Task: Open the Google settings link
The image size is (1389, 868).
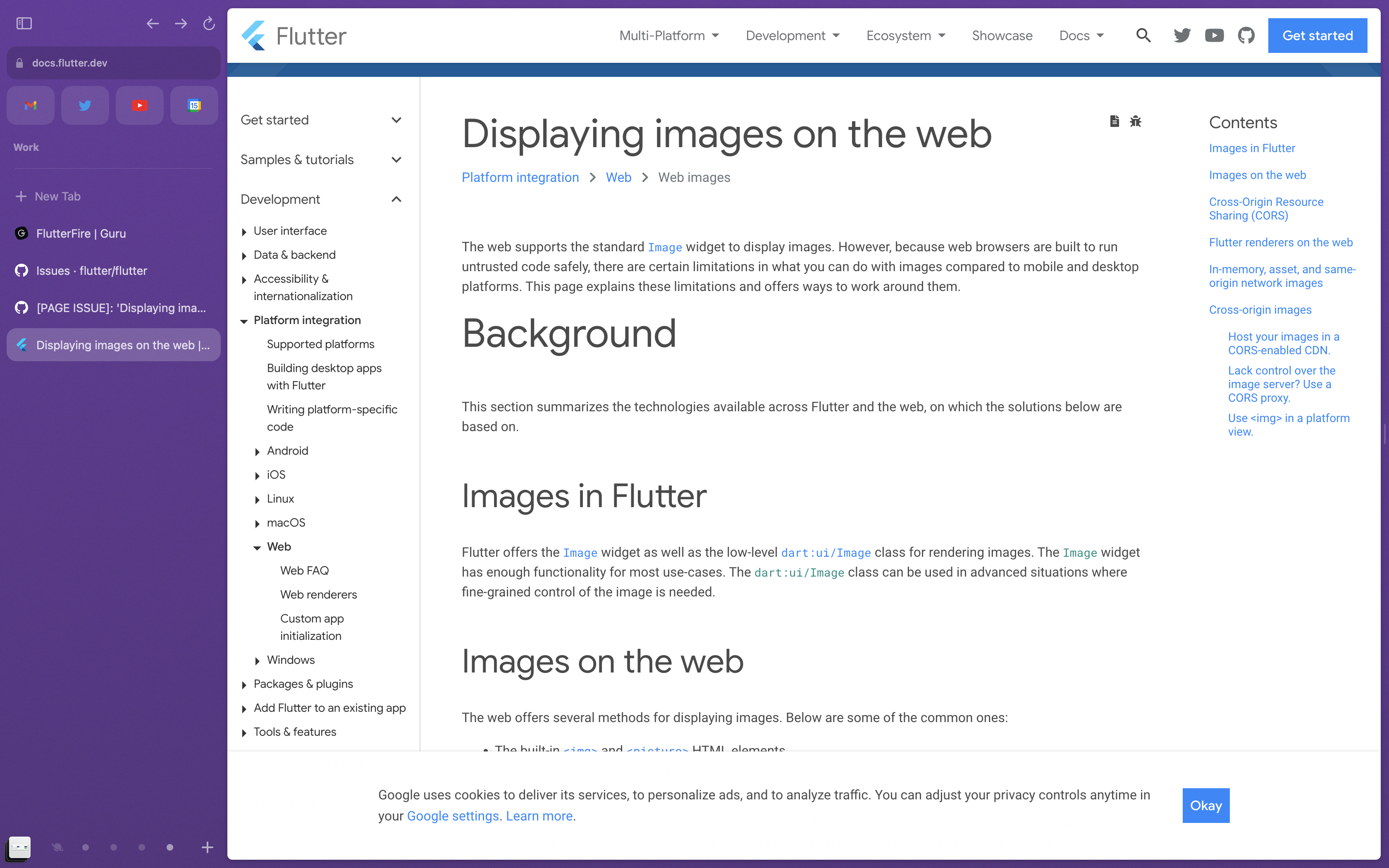Action: click(453, 816)
